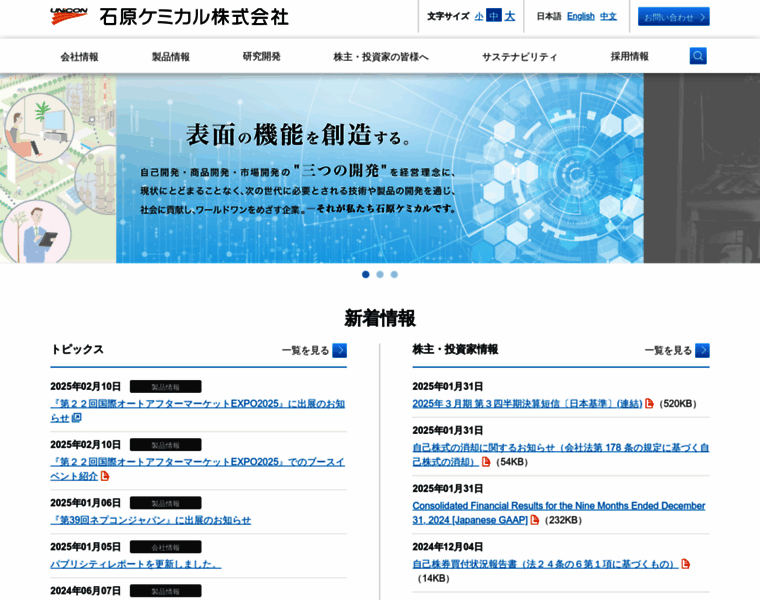Screen dimensions: 760x600
Task: Open サステナビリティ menu
Action: pos(519,57)
